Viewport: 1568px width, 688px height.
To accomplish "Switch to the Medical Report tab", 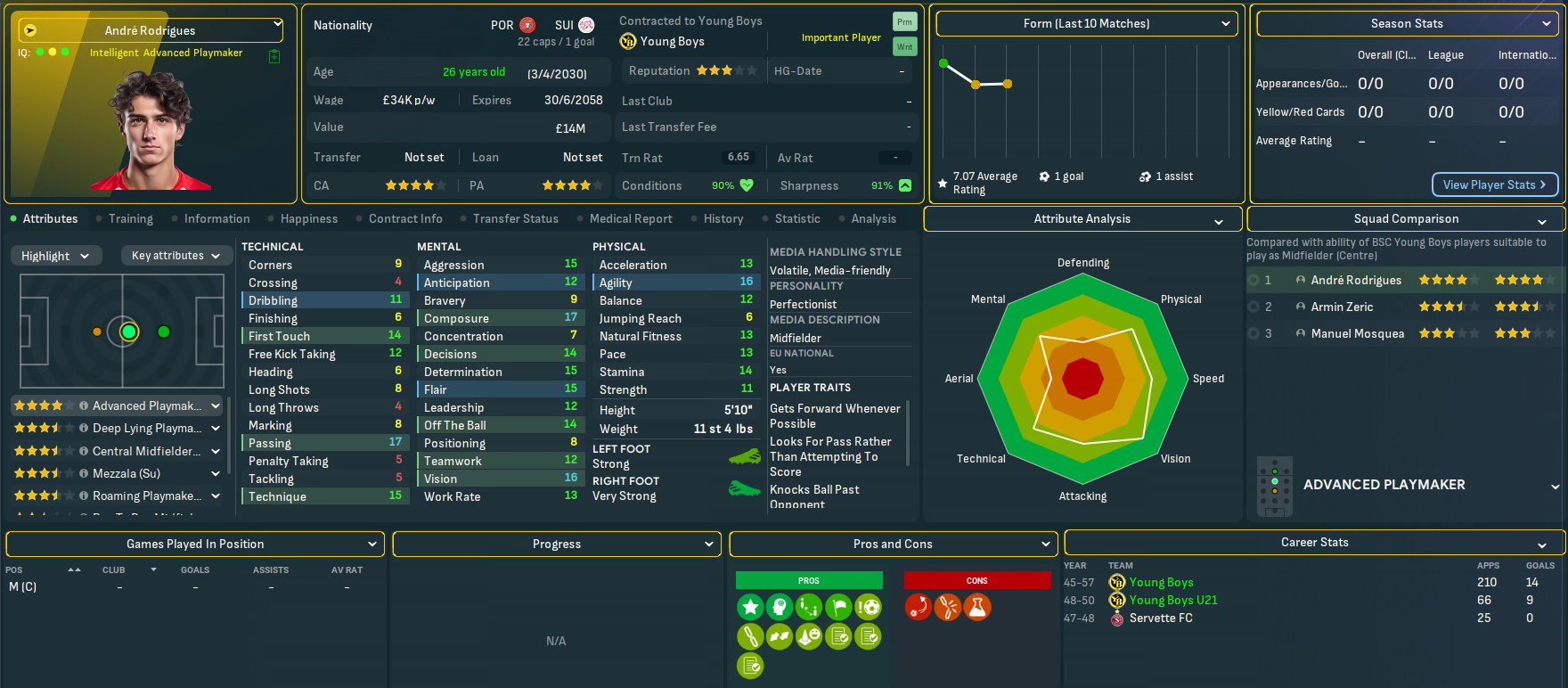I will (631, 218).
